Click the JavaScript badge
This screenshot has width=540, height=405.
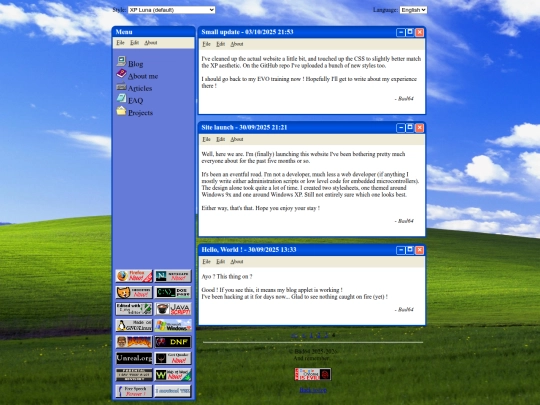(x=173, y=309)
